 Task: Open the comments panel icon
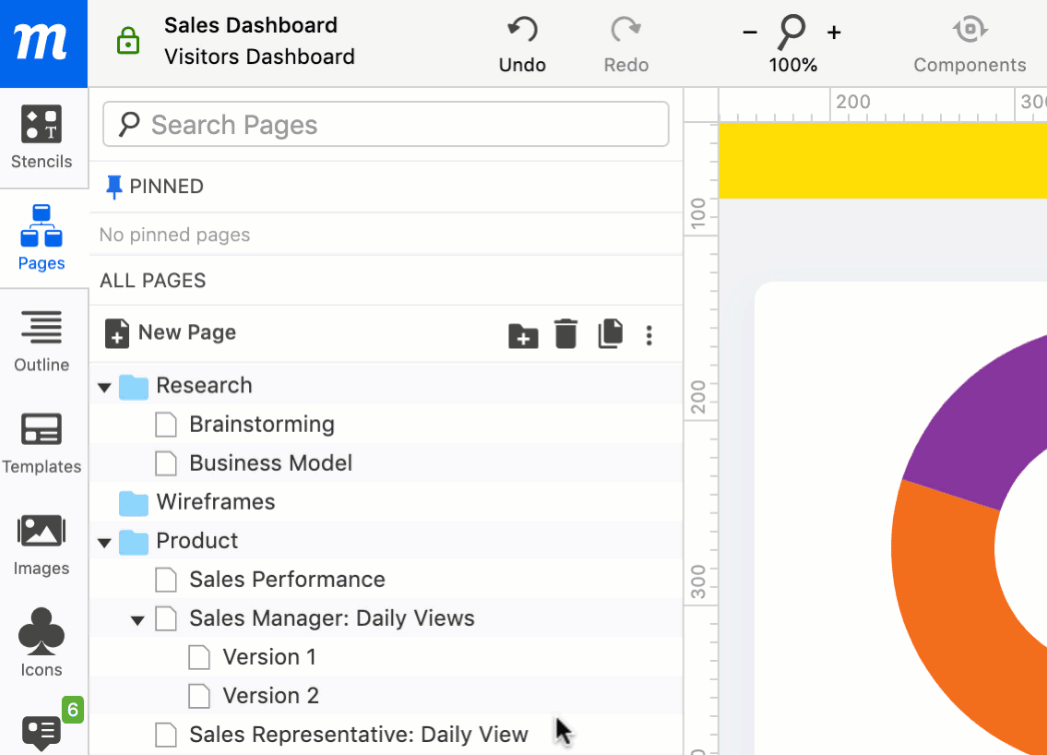coord(41,731)
